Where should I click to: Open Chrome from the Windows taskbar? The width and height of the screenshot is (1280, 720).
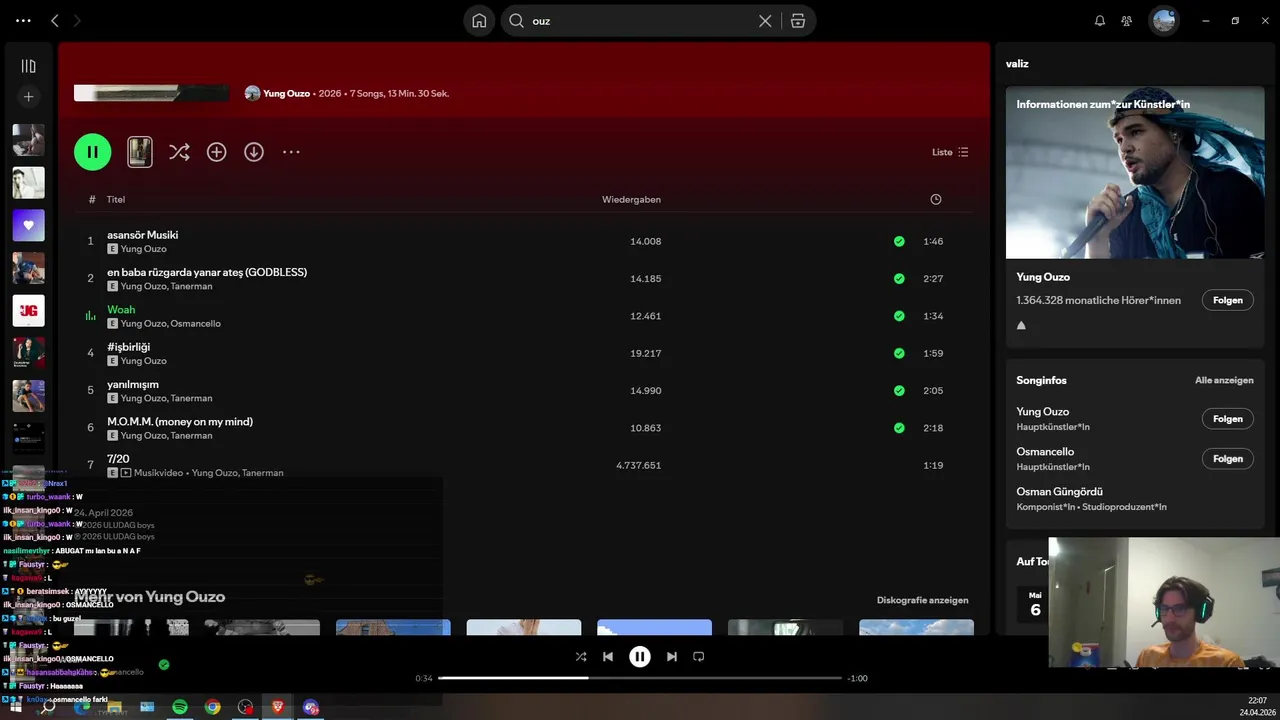pyautogui.click(x=212, y=707)
